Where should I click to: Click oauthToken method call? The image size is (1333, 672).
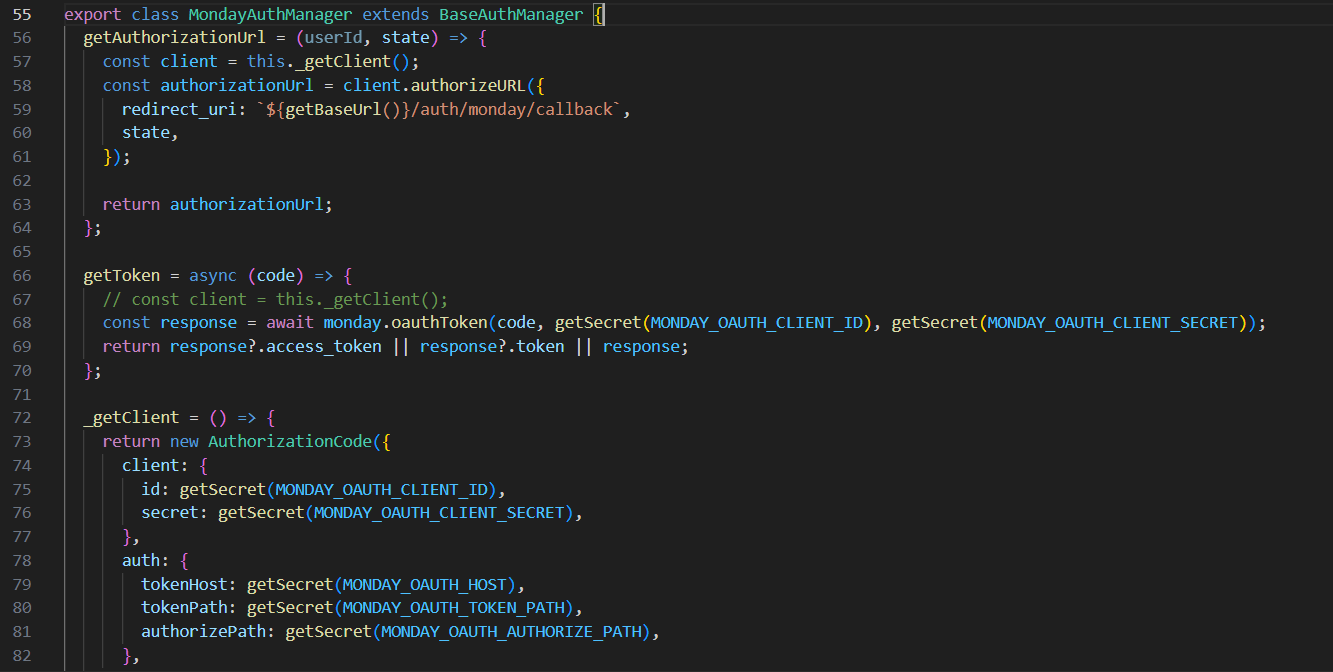439,322
